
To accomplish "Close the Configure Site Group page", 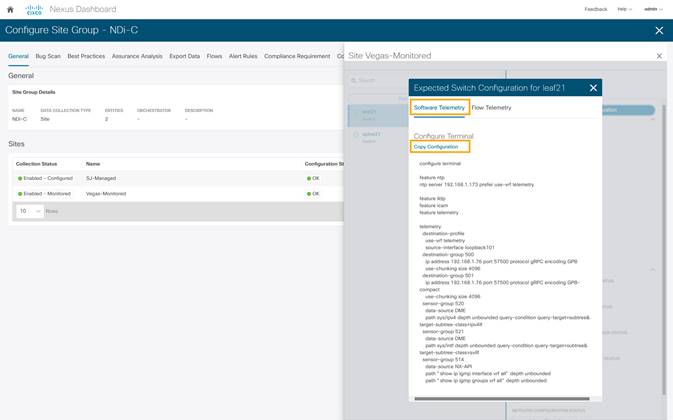I will [659, 30].
